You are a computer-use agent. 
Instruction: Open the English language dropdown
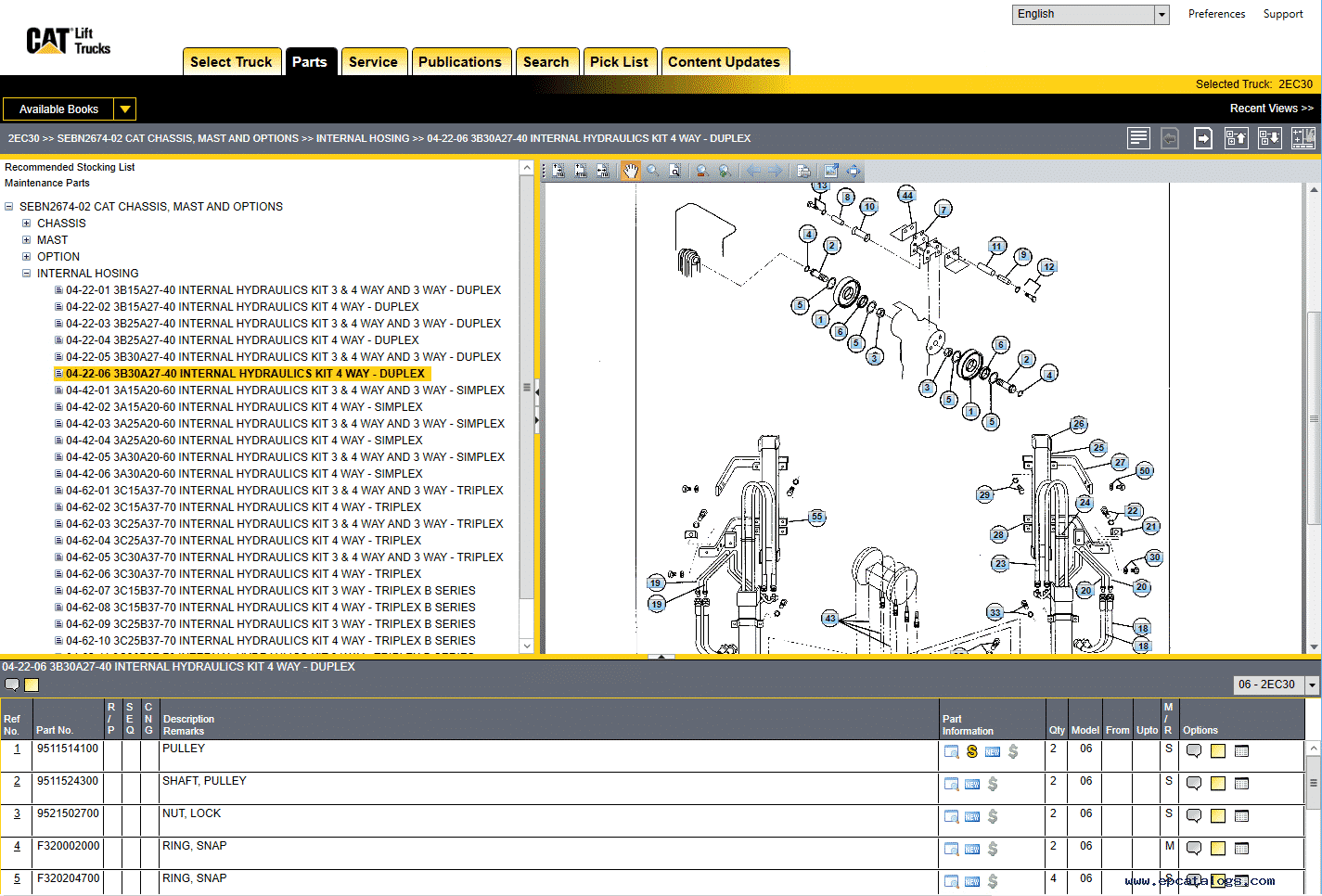tap(1162, 14)
